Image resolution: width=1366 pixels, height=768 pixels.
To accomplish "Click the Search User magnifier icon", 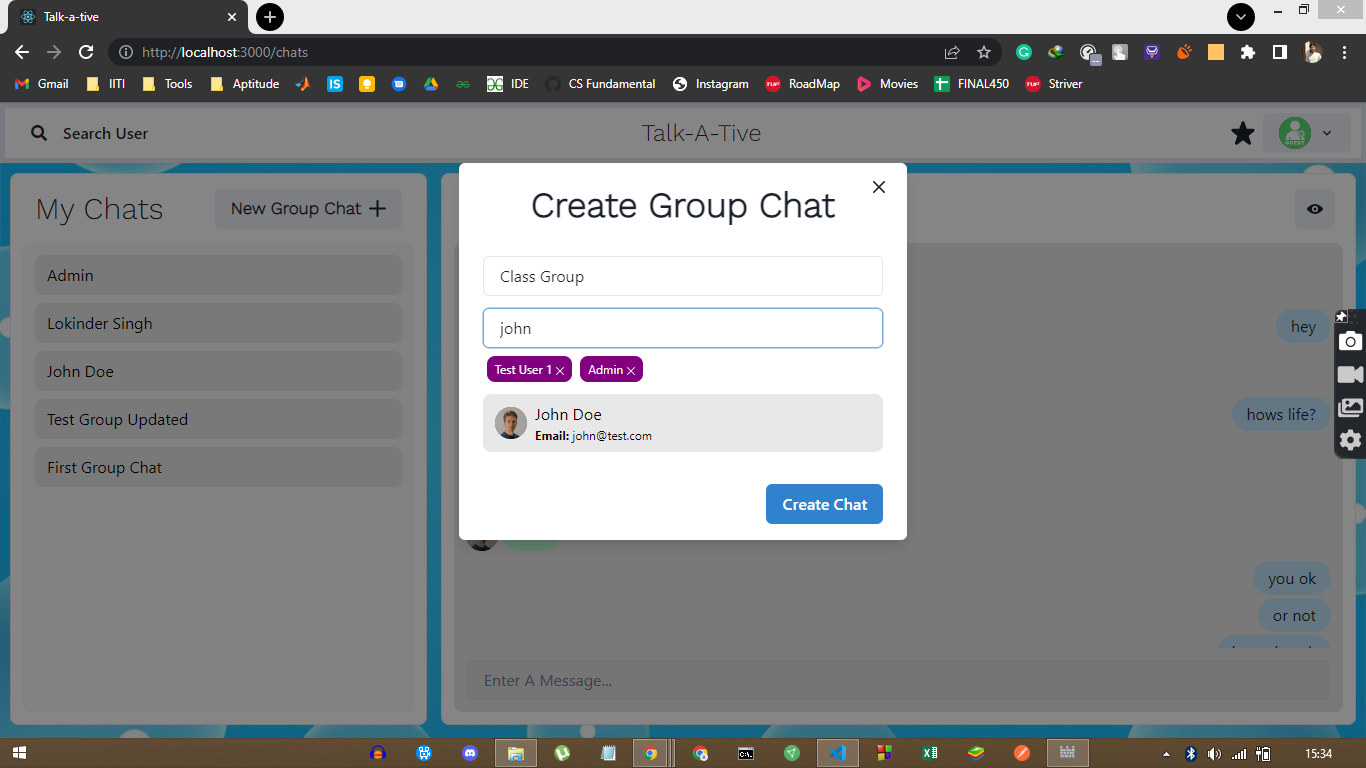I will pos(38,132).
